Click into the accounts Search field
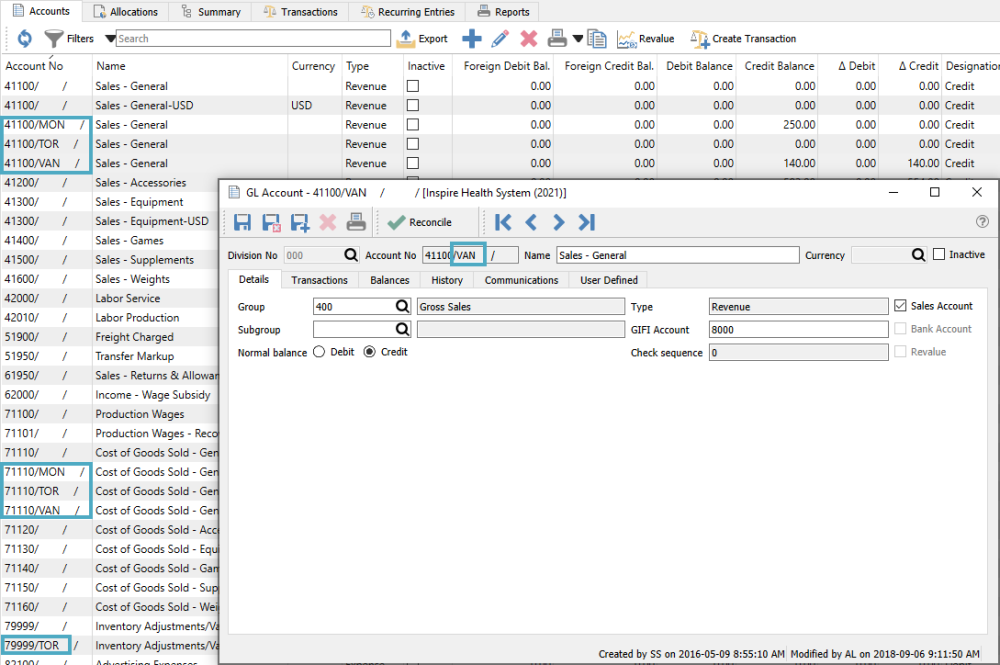Viewport: 1000px width, 665px height. tap(253, 39)
